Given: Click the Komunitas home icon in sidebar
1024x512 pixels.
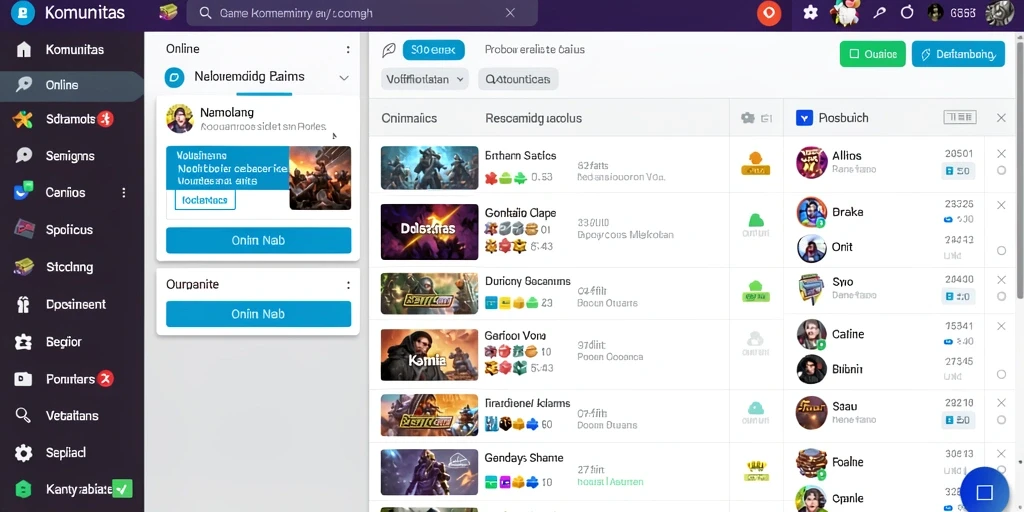Looking at the screenshot, I should pos(24,50).
